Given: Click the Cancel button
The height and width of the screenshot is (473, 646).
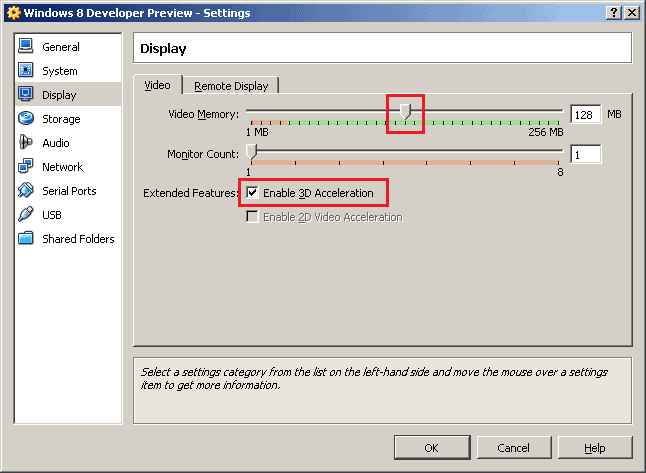Looking at the screenshot, I should pos(513,447).
